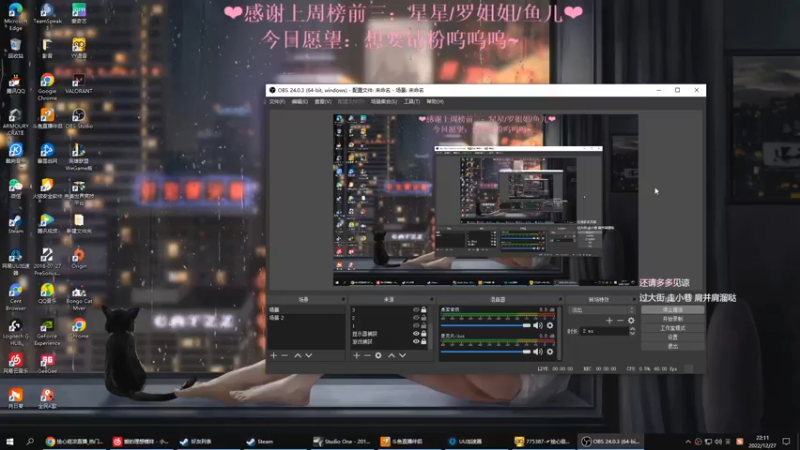Move scene down in Scenes panel
Viewport: 800px width, 450px height.
309,355
